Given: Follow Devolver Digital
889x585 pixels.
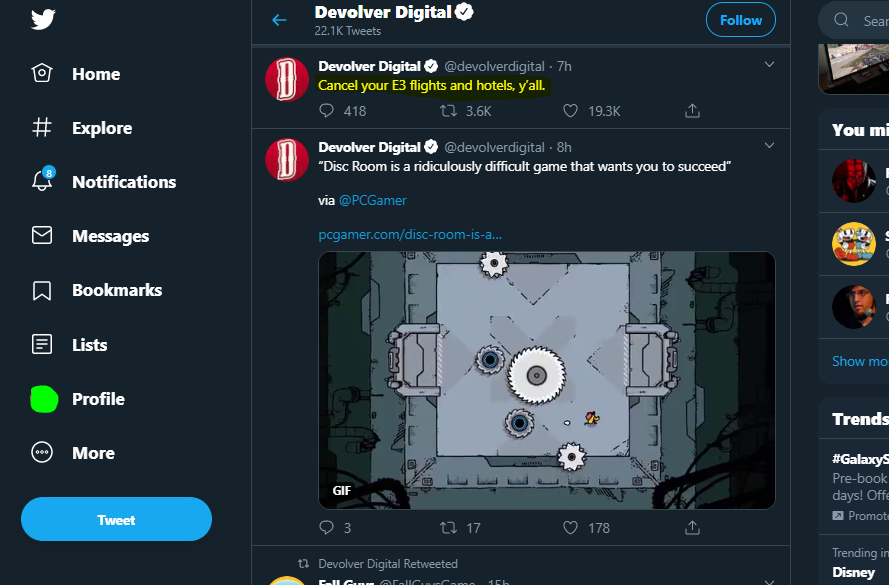Looking at the screenshot, I should (x=740, y=19).
